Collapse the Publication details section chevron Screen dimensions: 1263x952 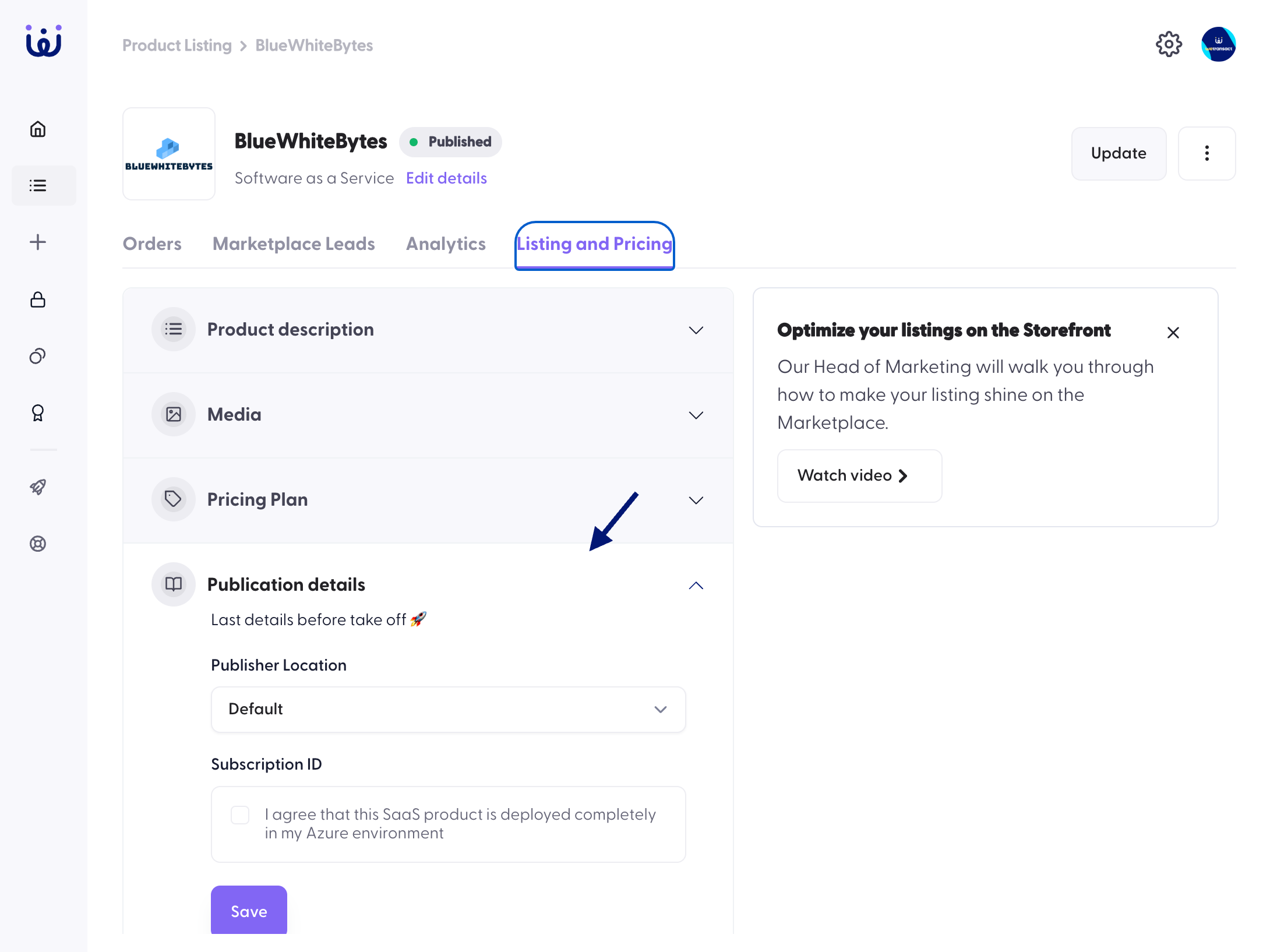696,586
